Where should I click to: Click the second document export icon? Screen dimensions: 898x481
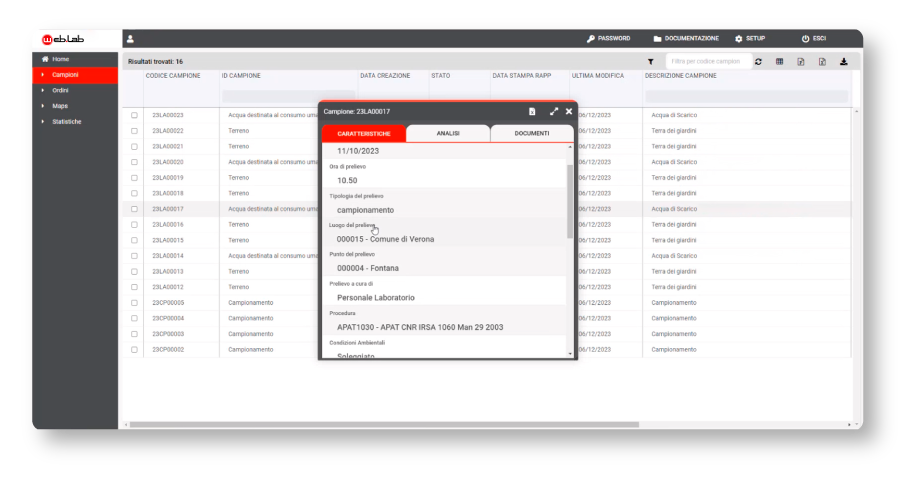coord(822,61)
